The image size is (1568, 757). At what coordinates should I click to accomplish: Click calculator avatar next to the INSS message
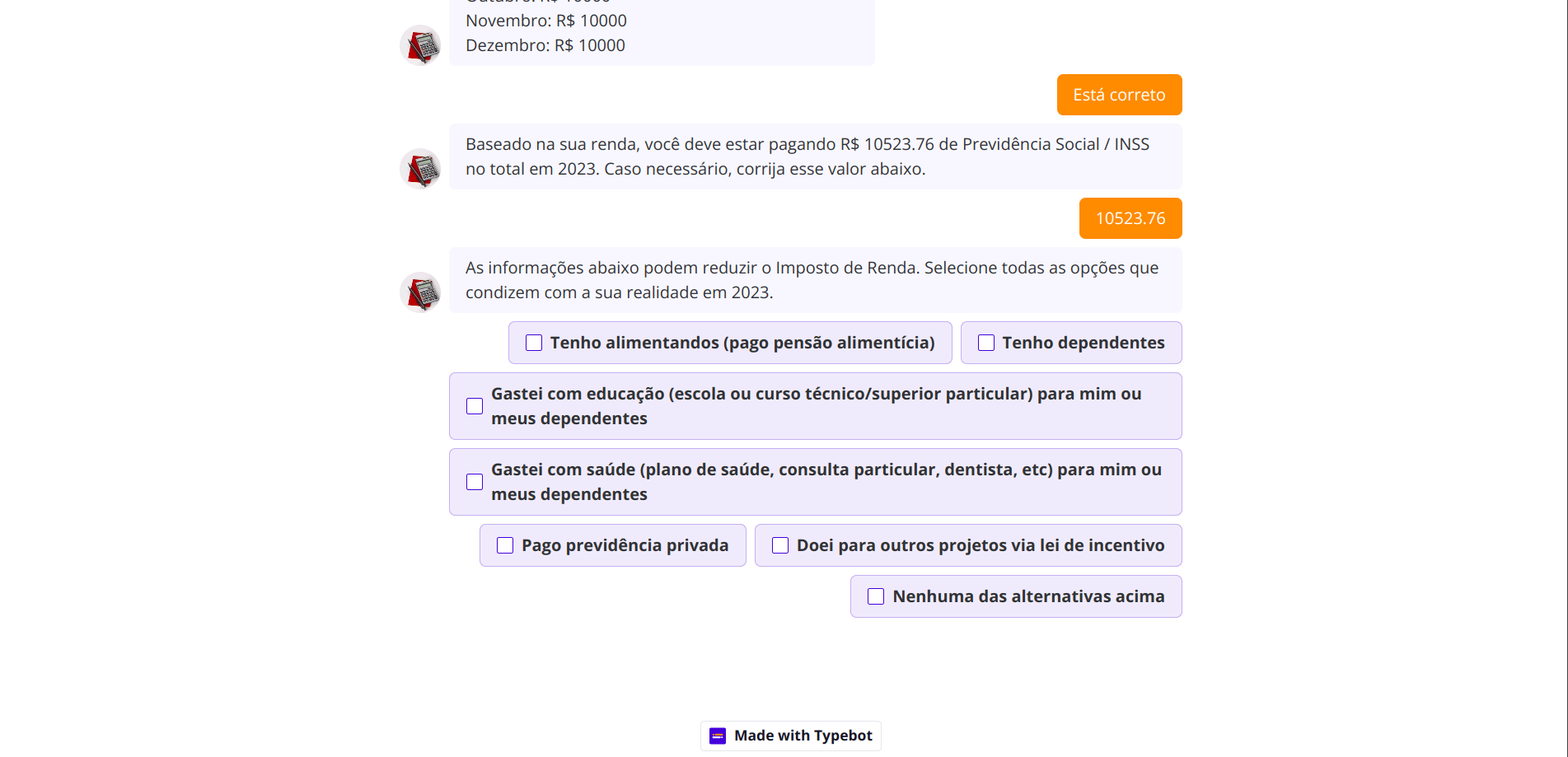tap(420, 169)
